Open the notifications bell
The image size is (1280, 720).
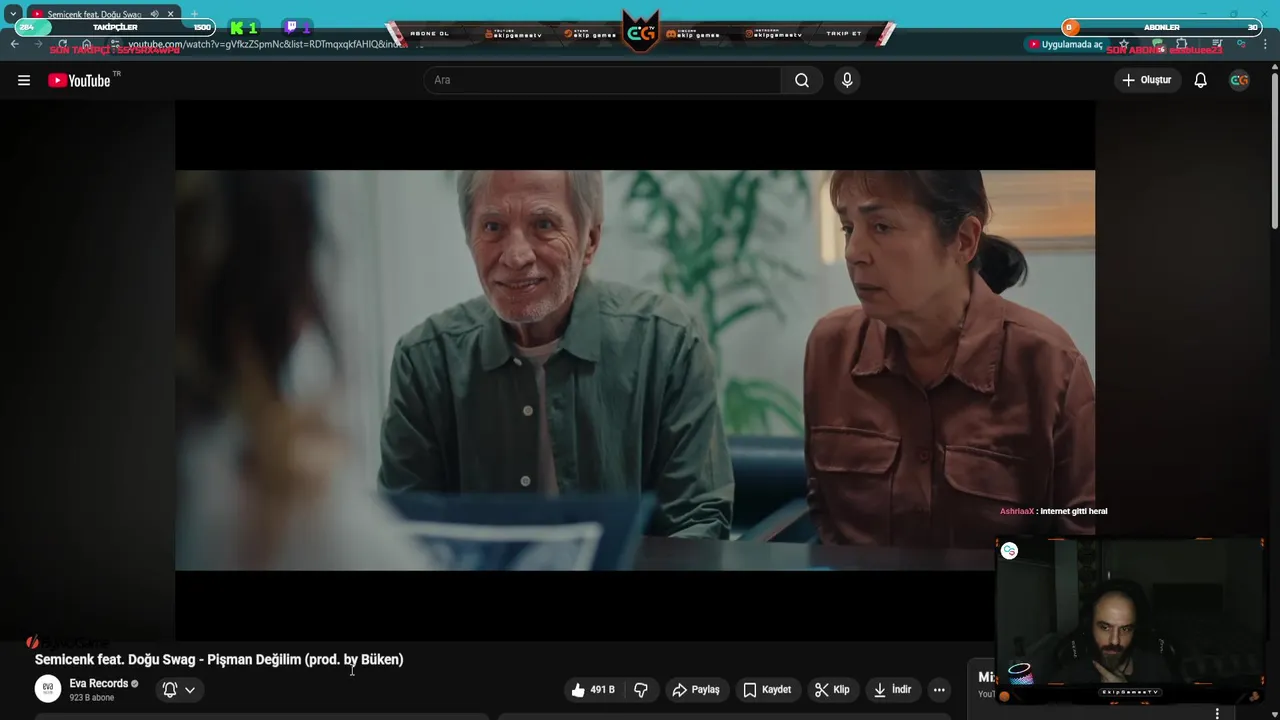[x=1200, y=80]
